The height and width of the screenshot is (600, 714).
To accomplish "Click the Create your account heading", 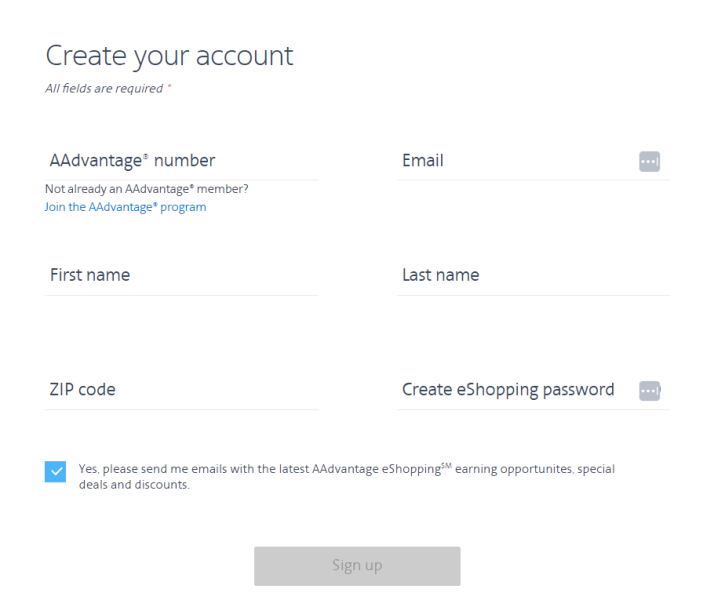I will point(169,55).
